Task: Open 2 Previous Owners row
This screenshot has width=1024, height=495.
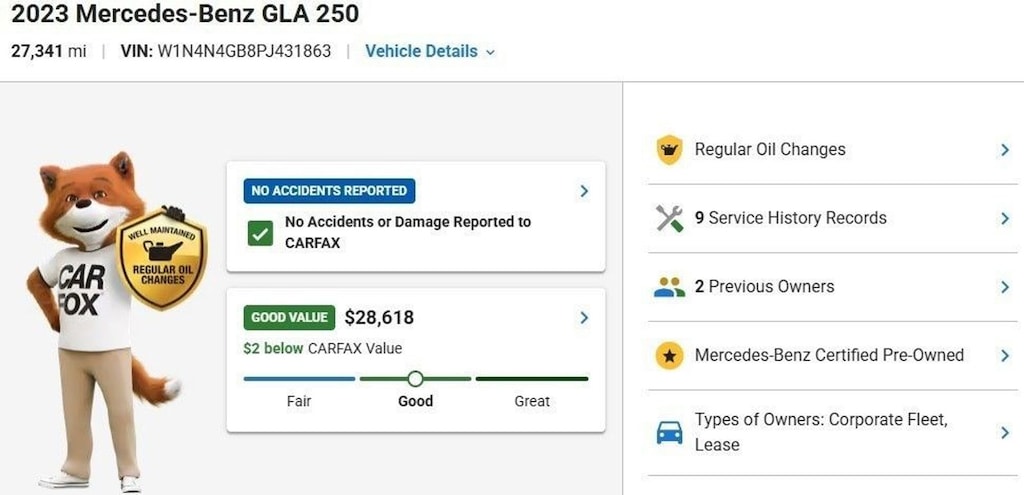Action: [833, 287]
